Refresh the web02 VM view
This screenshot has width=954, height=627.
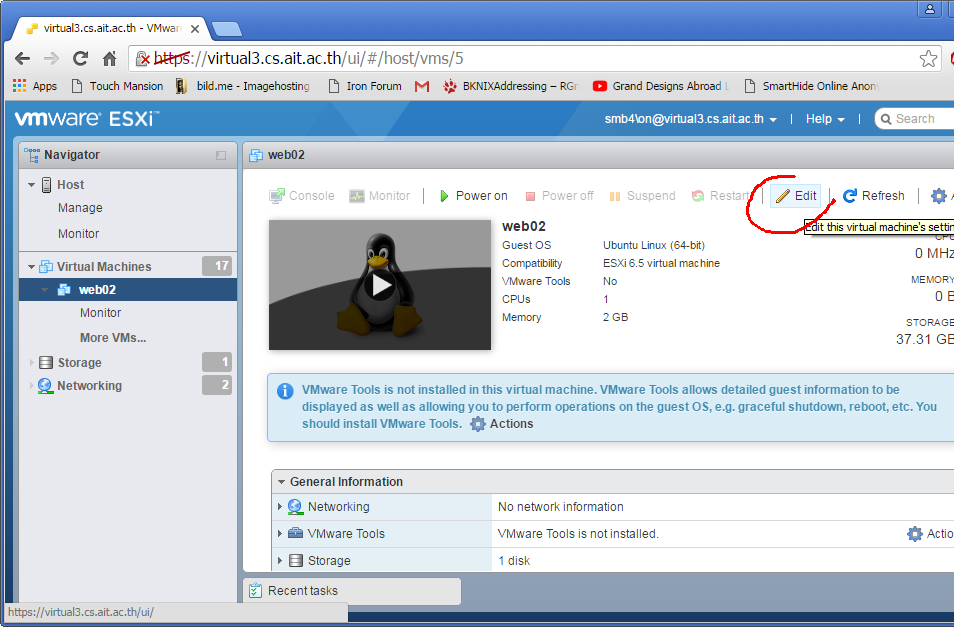[x=874, y=196]
